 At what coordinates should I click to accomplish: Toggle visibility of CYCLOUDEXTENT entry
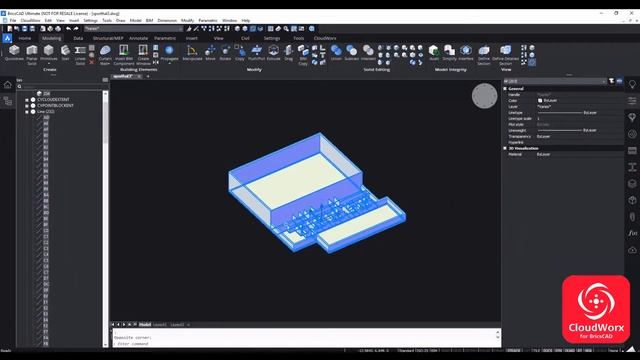(x=33, y=100)
